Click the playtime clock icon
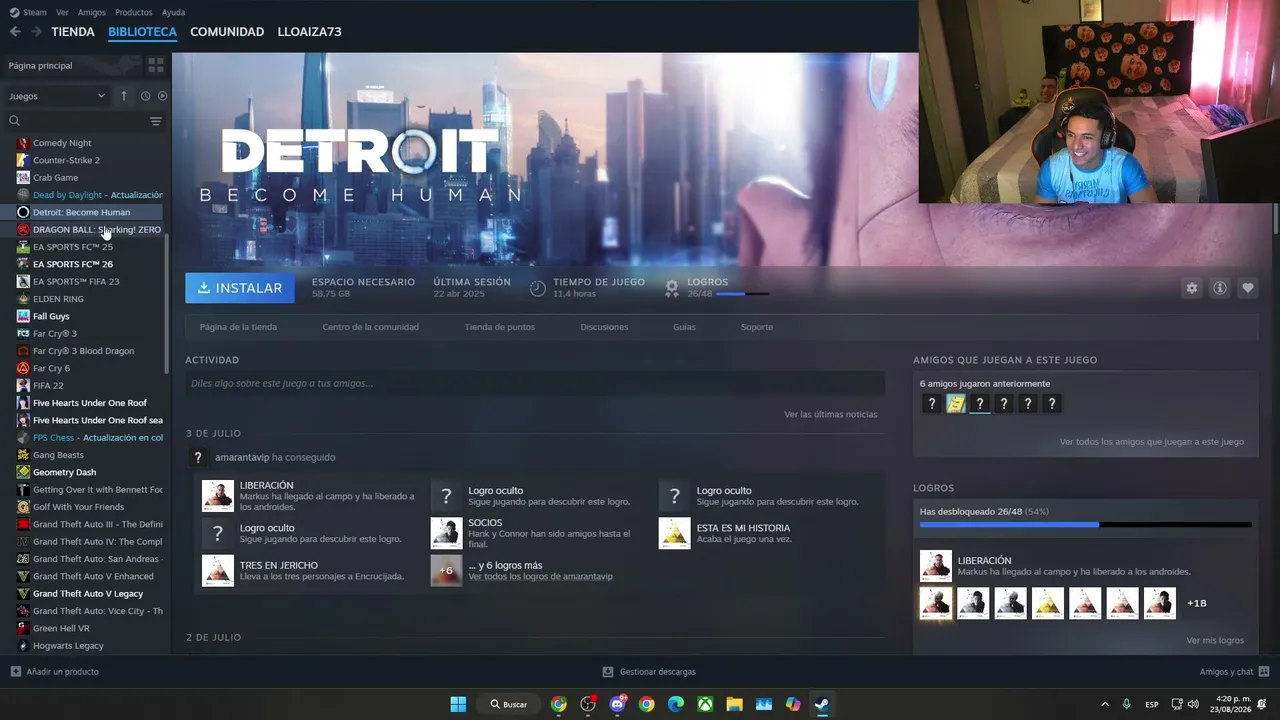This screenshot has width=1280, height=720. (x=538, y=288)
